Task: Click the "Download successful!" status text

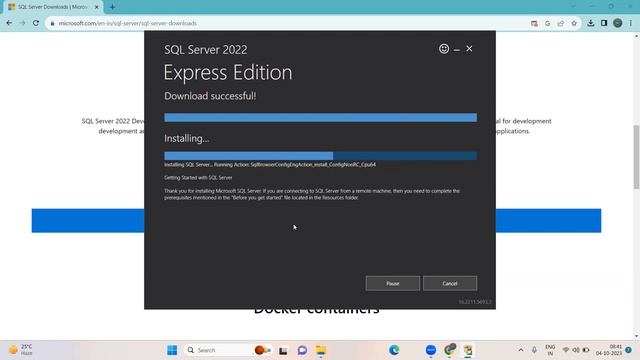Action: [x=210, y=96]
